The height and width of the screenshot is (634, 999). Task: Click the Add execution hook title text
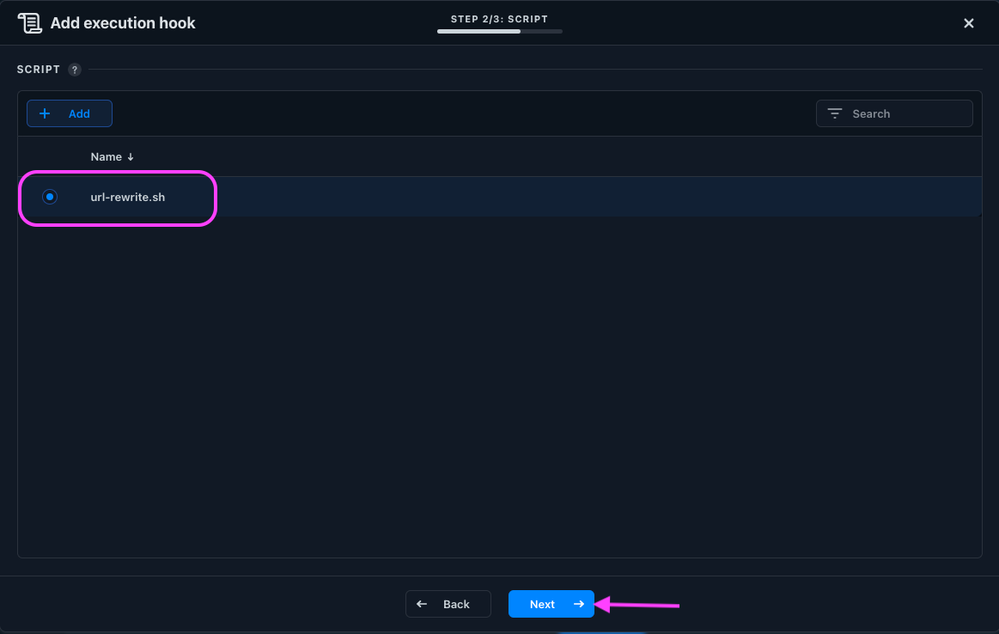pos(122,23)
